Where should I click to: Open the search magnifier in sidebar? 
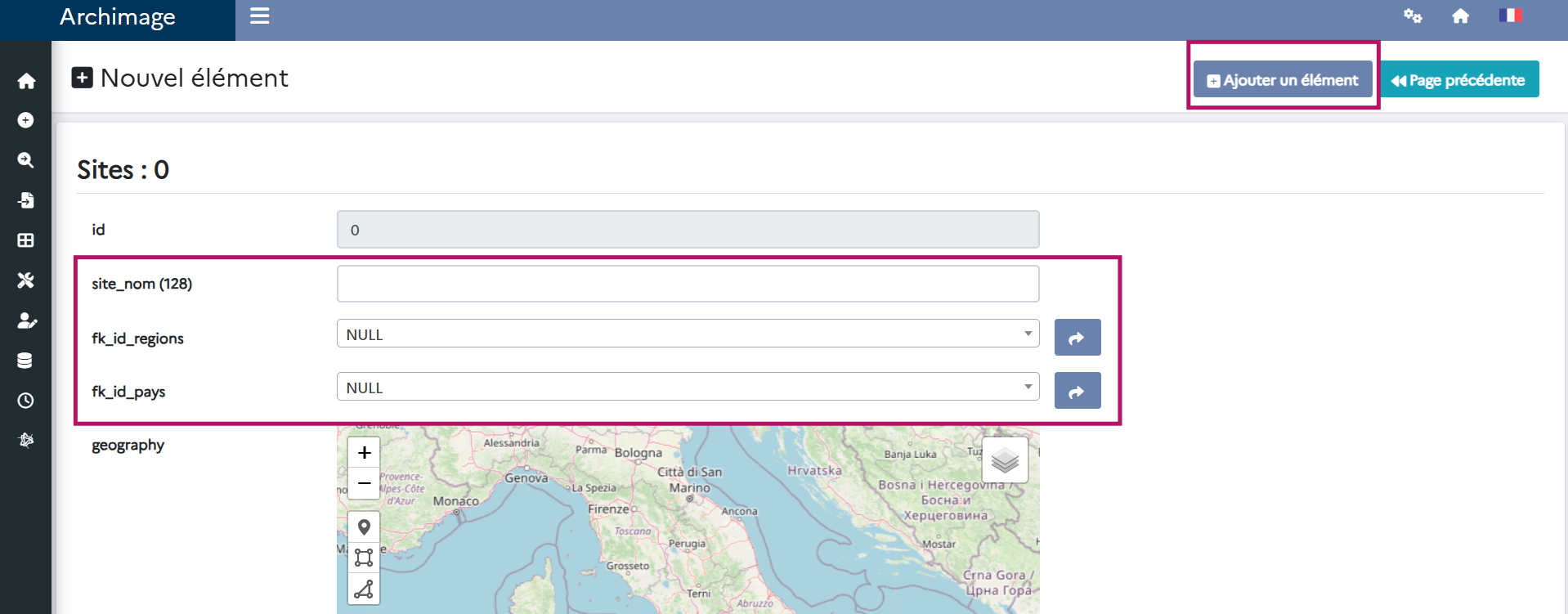point(26,160)
